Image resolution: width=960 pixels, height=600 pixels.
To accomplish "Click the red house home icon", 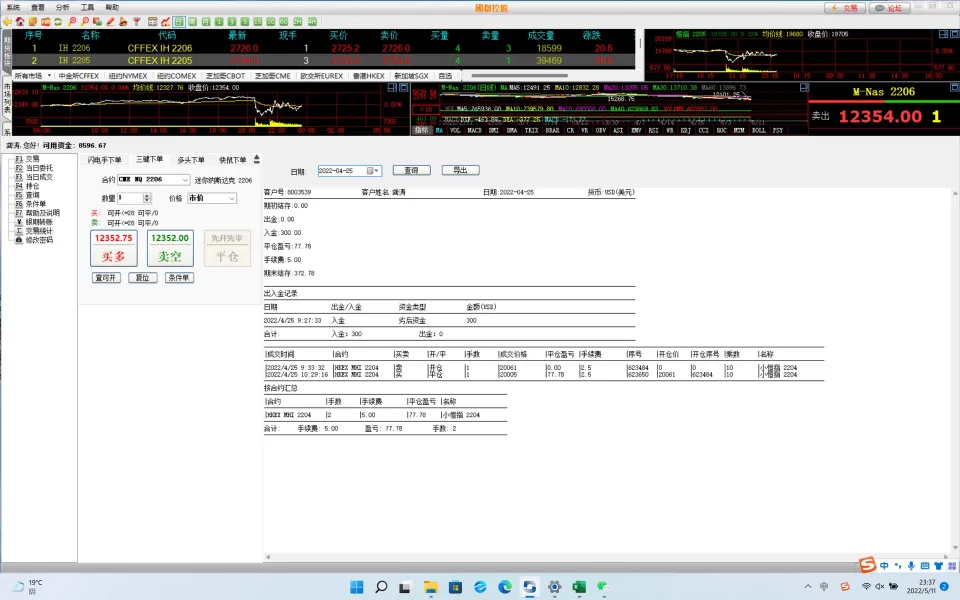I will point(20,20).
